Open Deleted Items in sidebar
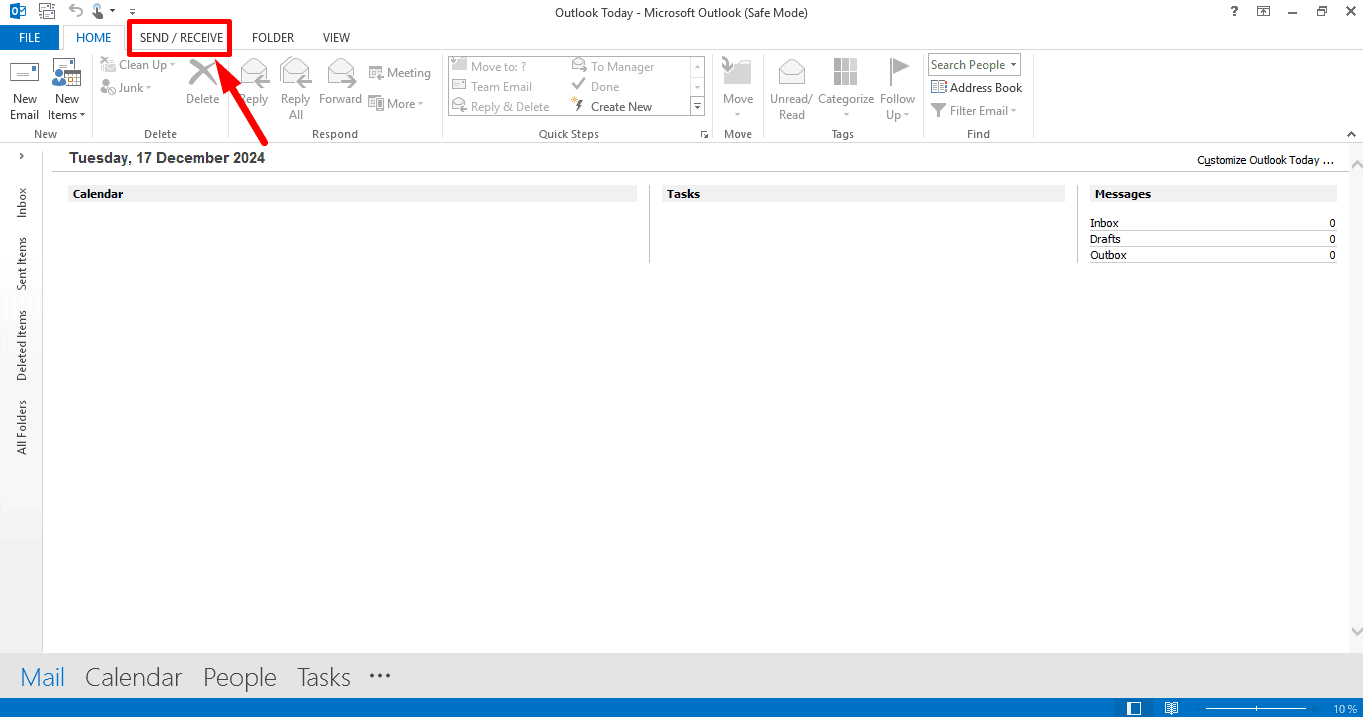This screenshot has height=717, width=1363. coord(22,345)
